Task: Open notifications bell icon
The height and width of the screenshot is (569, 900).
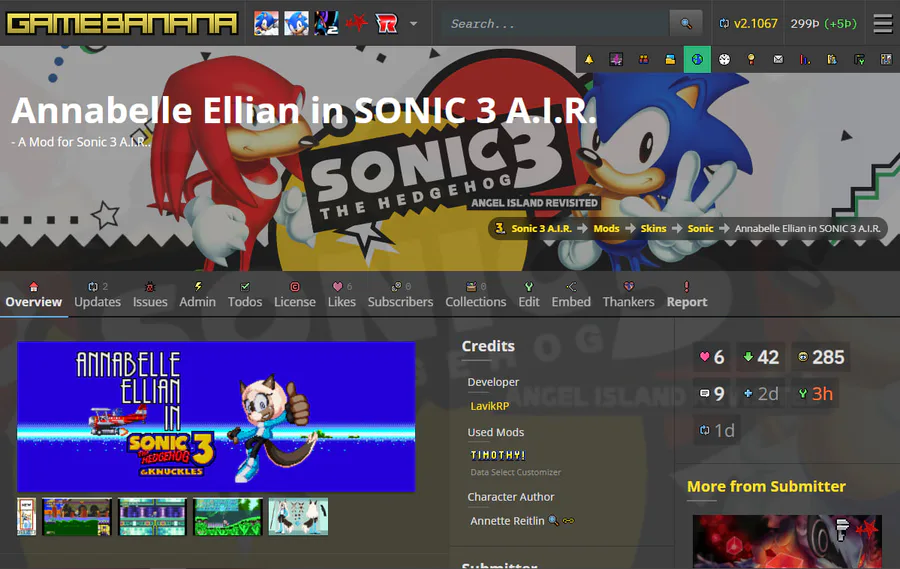Action: 589,60
